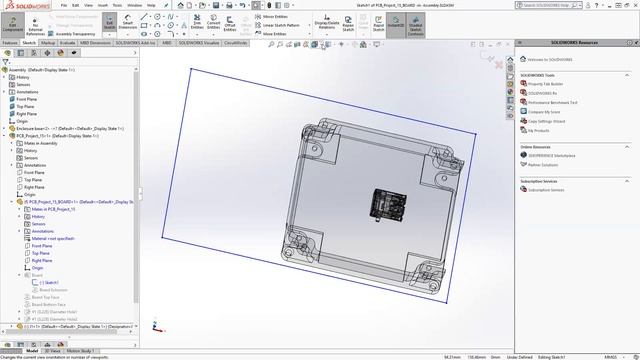Switch to the SOLIDWORKS Add-Ins tab

[x=135, y=43]
